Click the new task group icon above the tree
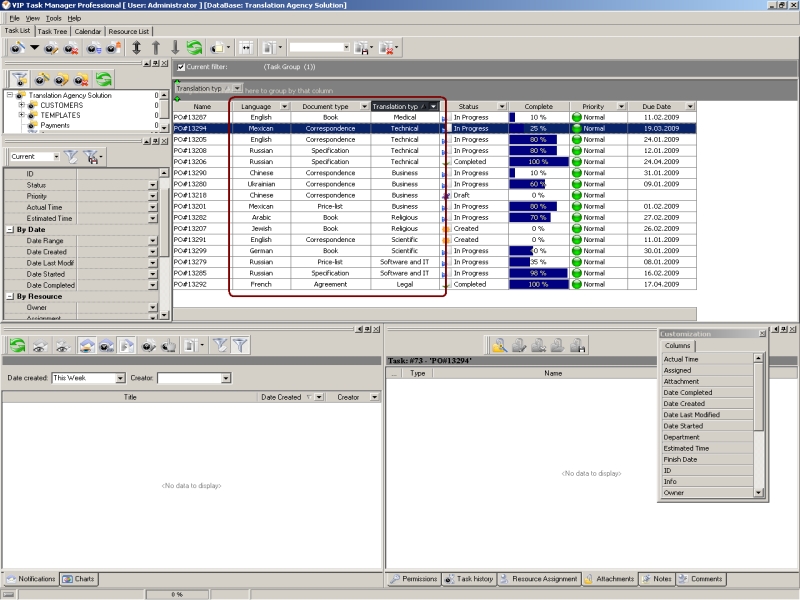Image resolution: width=800 pixels, height=600 pixels. click(x=41, y=80)
